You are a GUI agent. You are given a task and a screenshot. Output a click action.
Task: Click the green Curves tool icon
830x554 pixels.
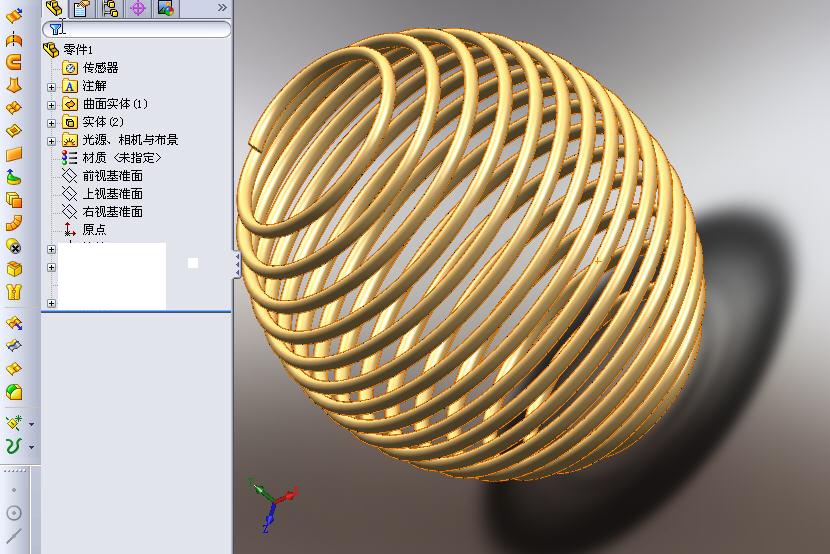14,446
